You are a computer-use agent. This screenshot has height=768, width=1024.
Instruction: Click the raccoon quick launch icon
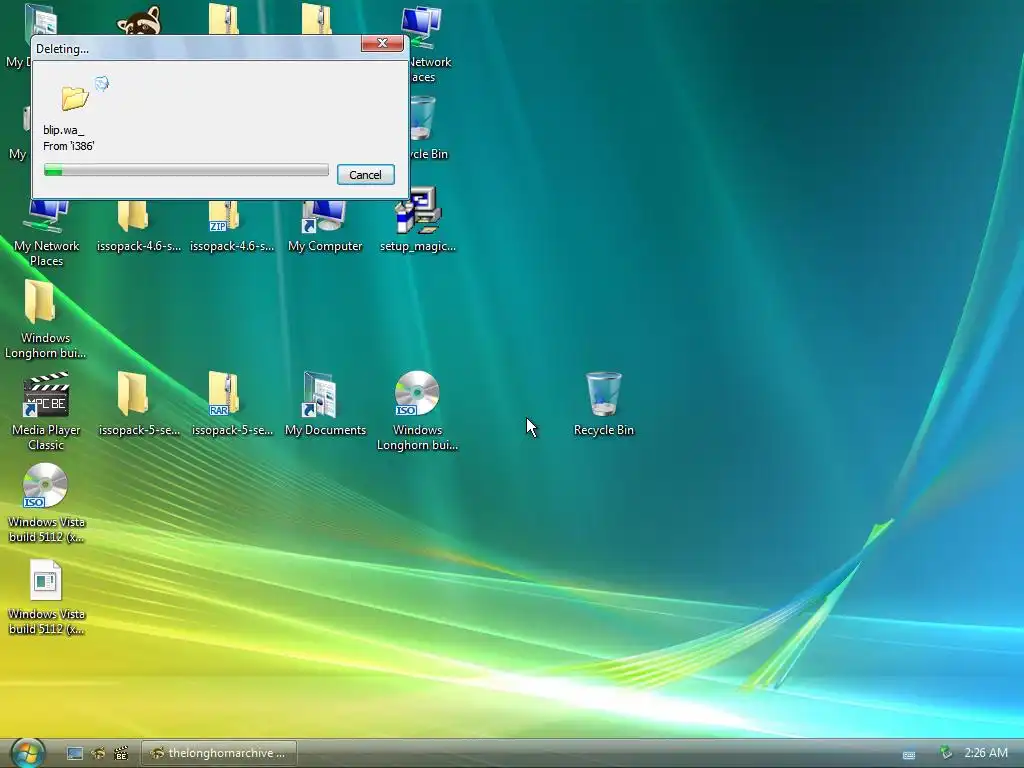98,754
